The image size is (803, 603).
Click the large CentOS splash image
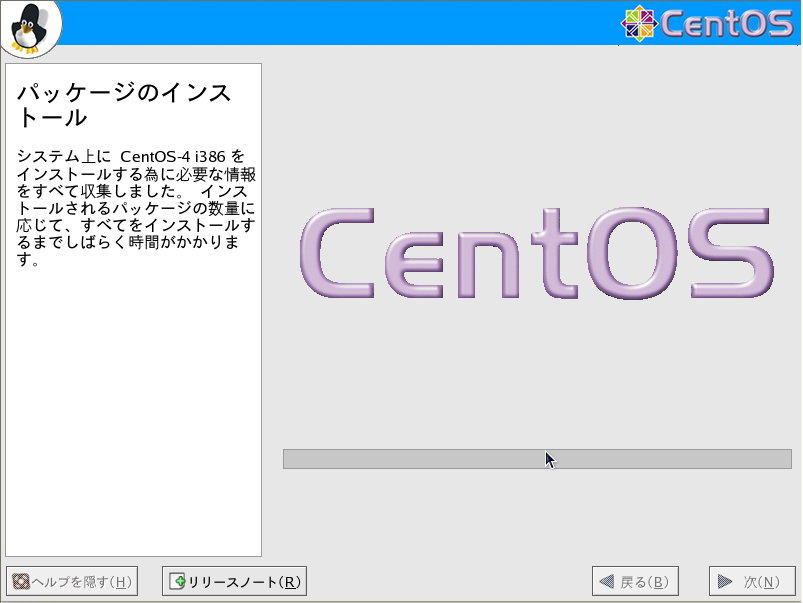click(537, 253)
